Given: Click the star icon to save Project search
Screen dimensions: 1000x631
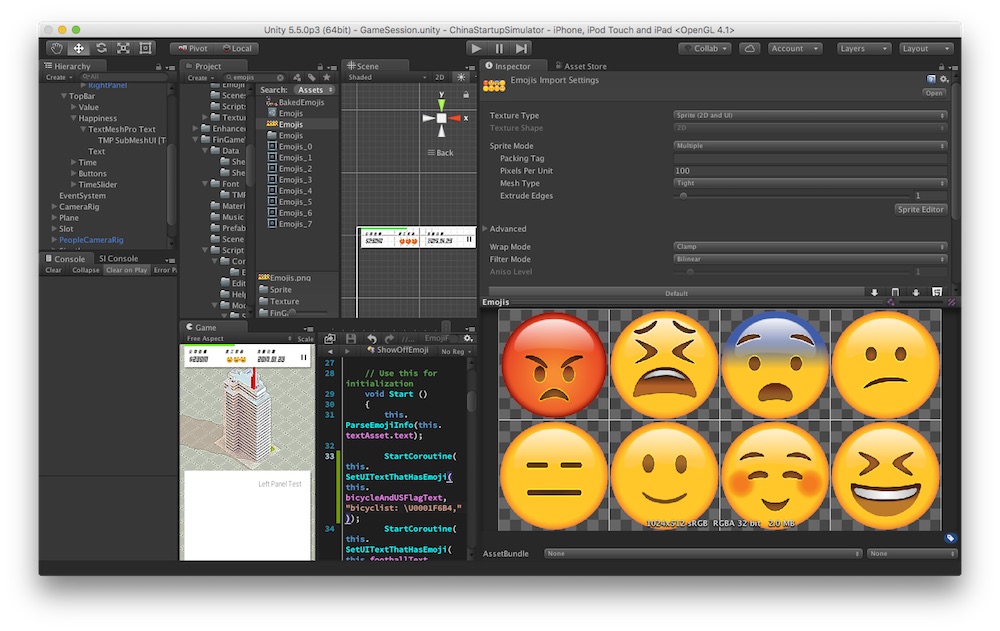Looking at the screenshot, I should (x=327, y=77).
